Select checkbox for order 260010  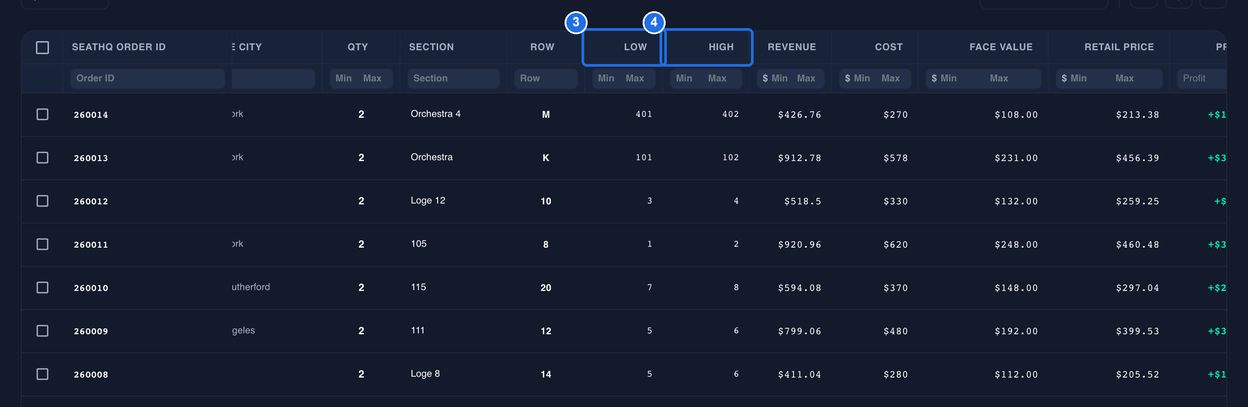pos(42,287)
